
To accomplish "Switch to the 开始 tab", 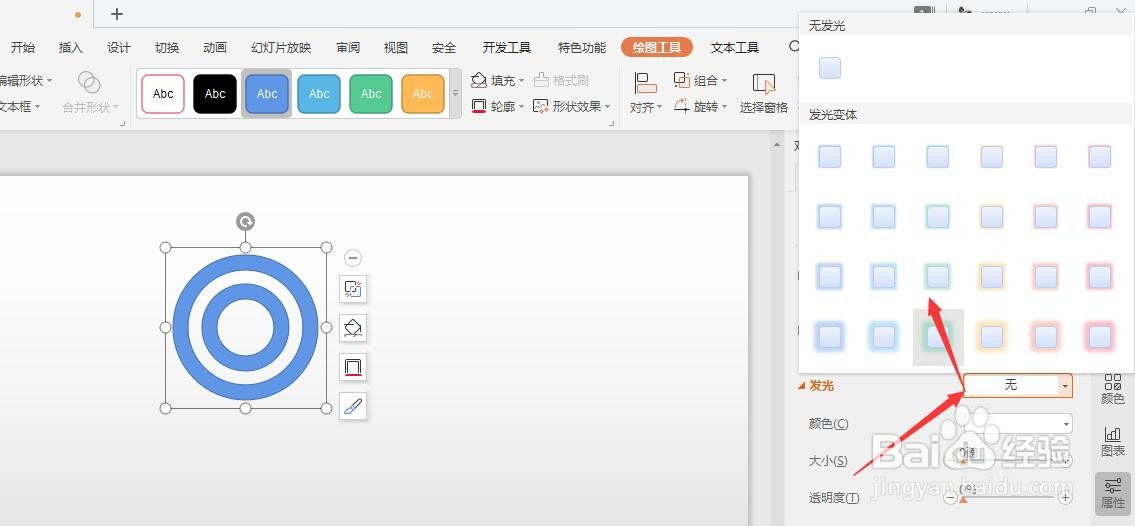I will [22, 48].
